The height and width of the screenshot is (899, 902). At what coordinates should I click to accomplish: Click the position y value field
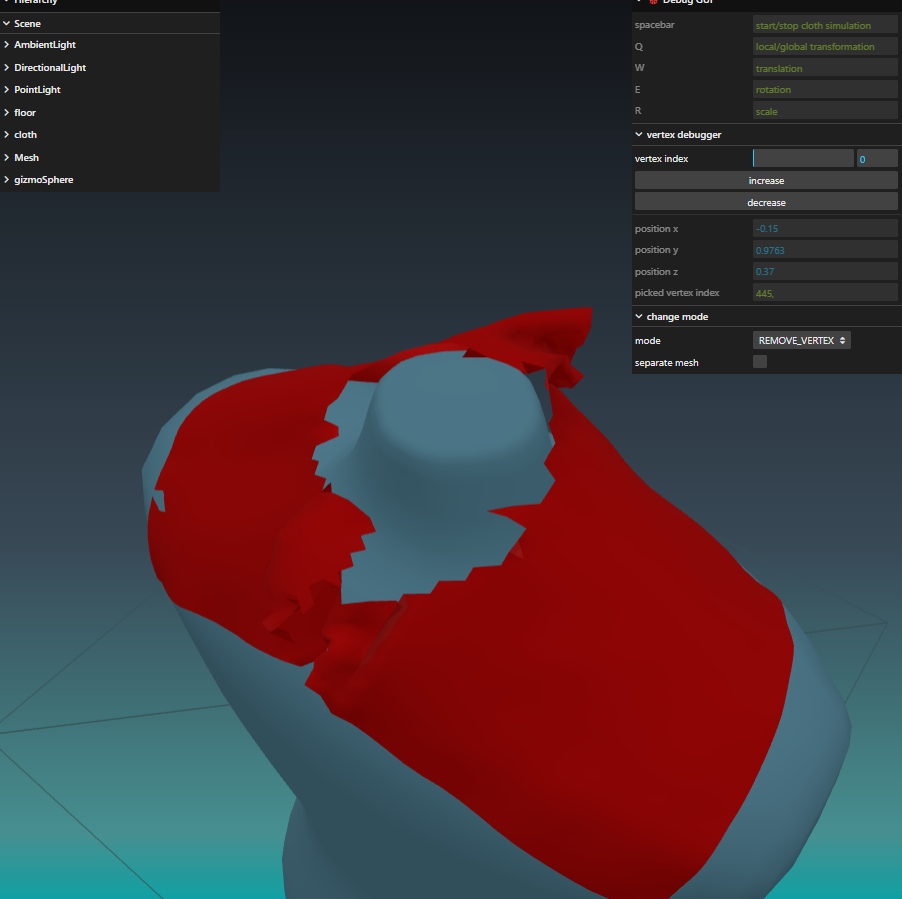[x=825, y=250]
